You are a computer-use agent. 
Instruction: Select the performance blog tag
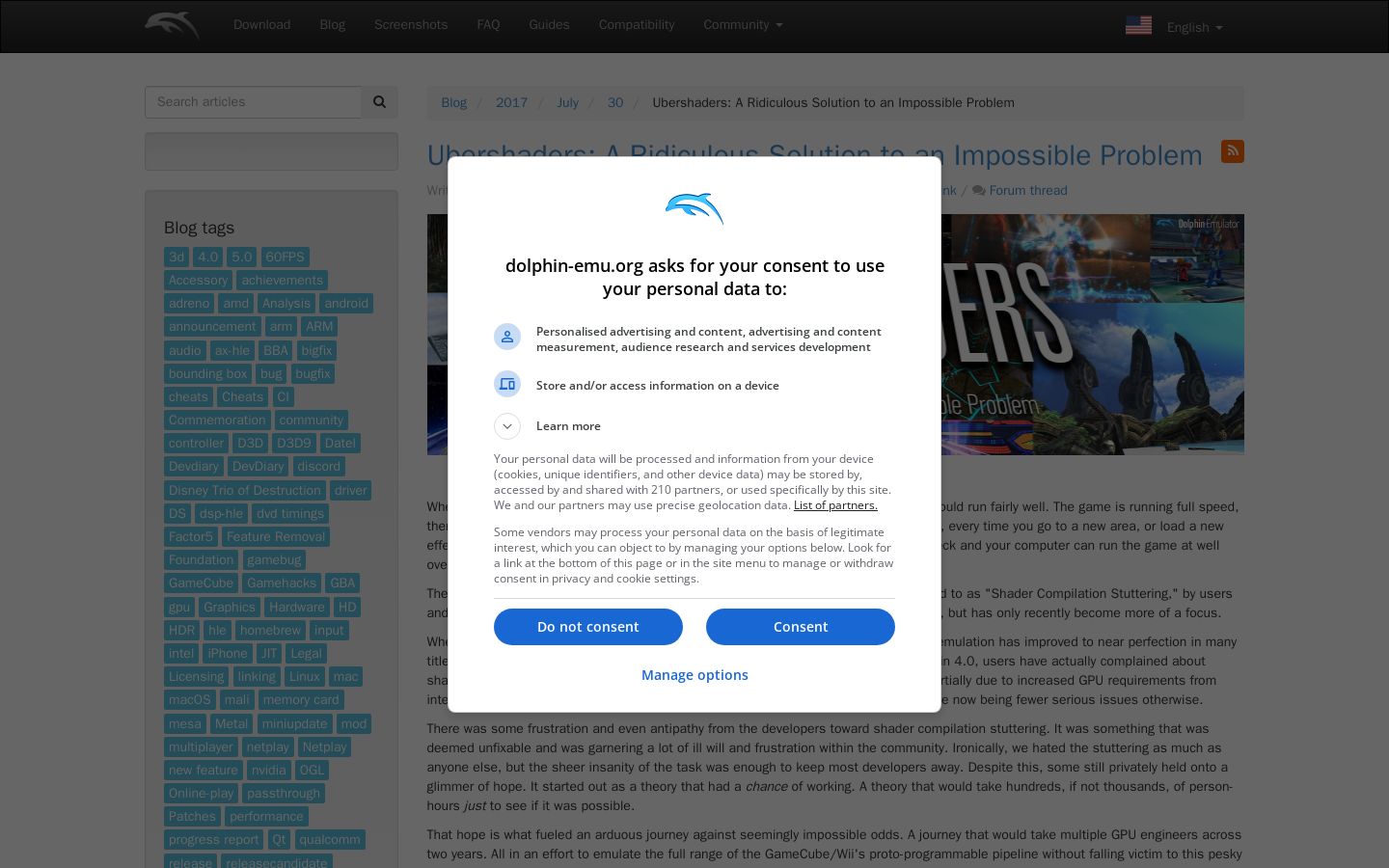[x=266, y=816]
